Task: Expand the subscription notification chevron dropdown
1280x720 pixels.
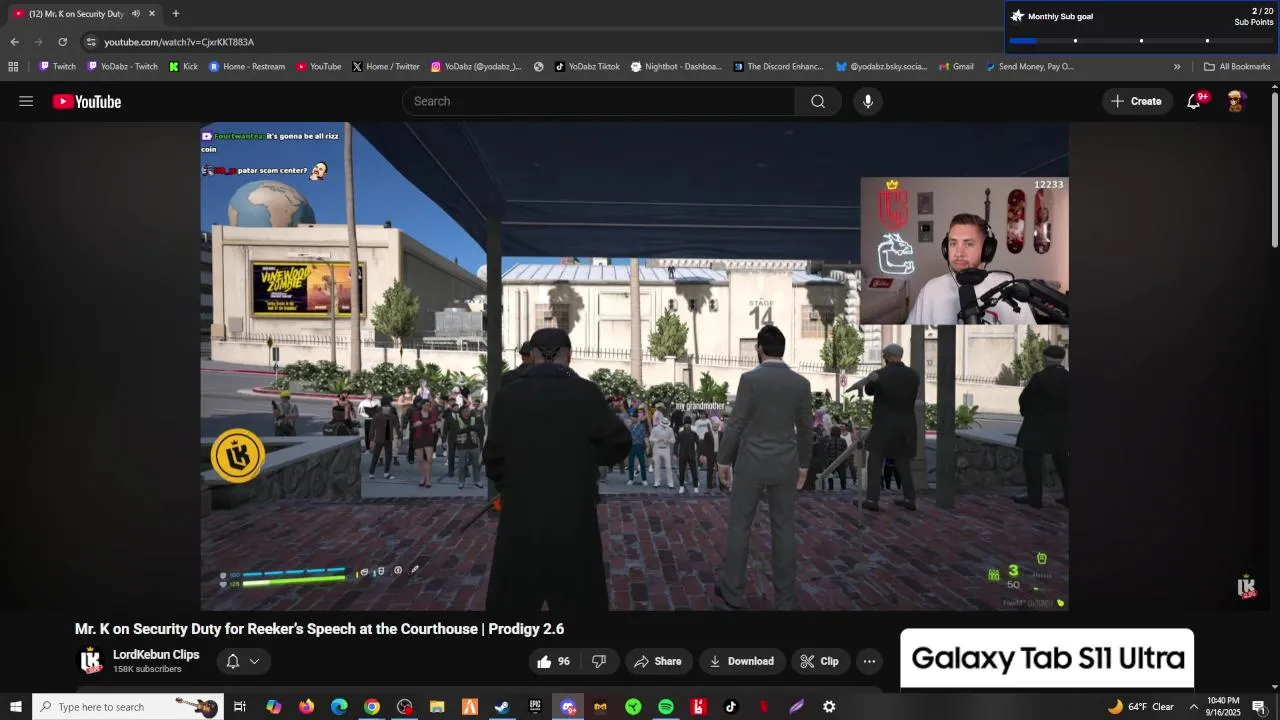Action: (255, 661)
